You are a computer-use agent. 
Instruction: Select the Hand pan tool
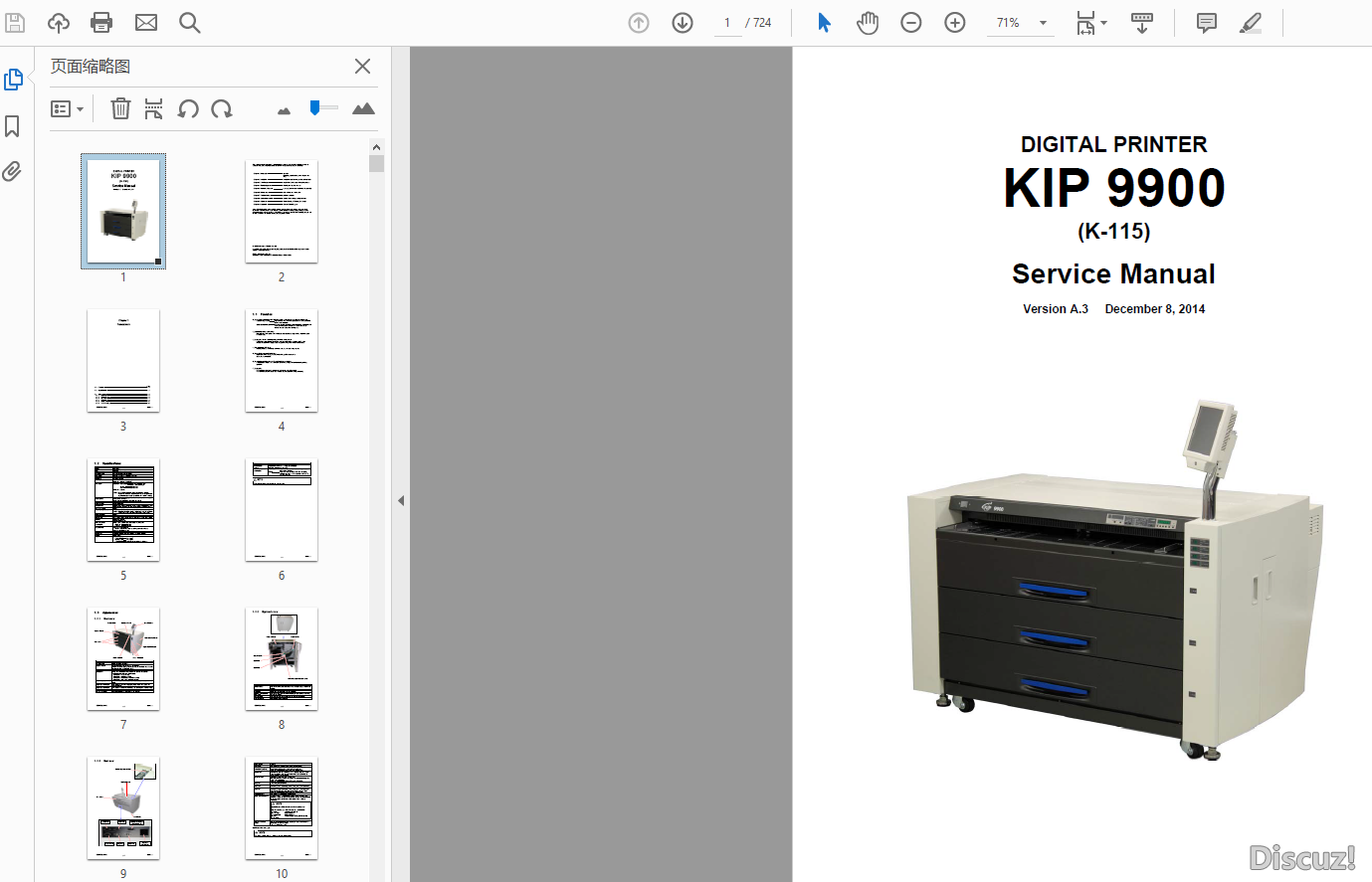pyautogui.click(x=868, y=23)
